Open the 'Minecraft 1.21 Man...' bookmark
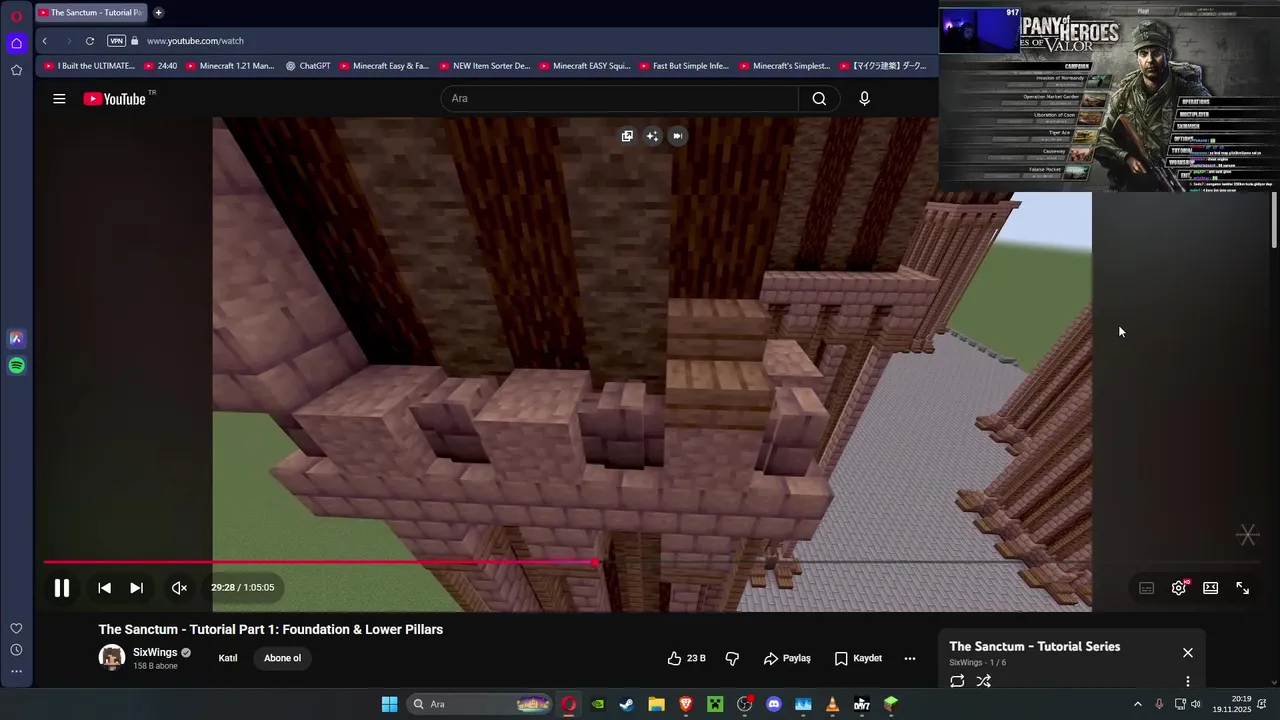Image resolution: width=1280 pixels, height=720 pixels. pyautogui.click(x=230, y=66)
